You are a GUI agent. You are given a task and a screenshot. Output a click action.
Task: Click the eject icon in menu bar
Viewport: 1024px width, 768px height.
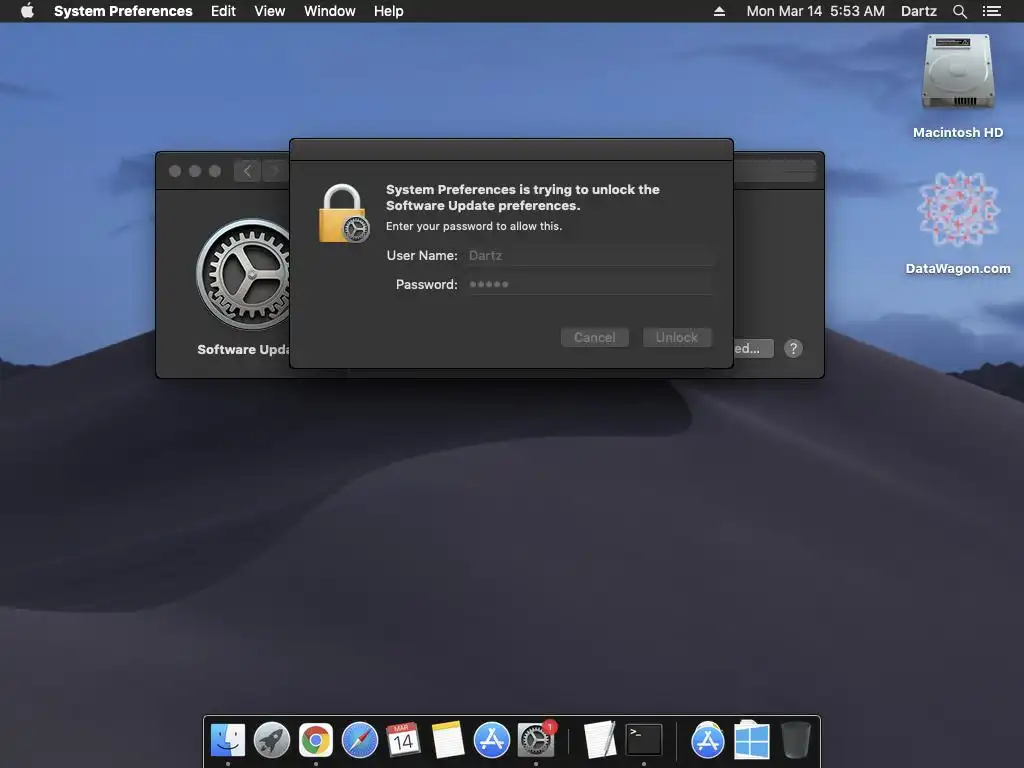tap(719, 11)
